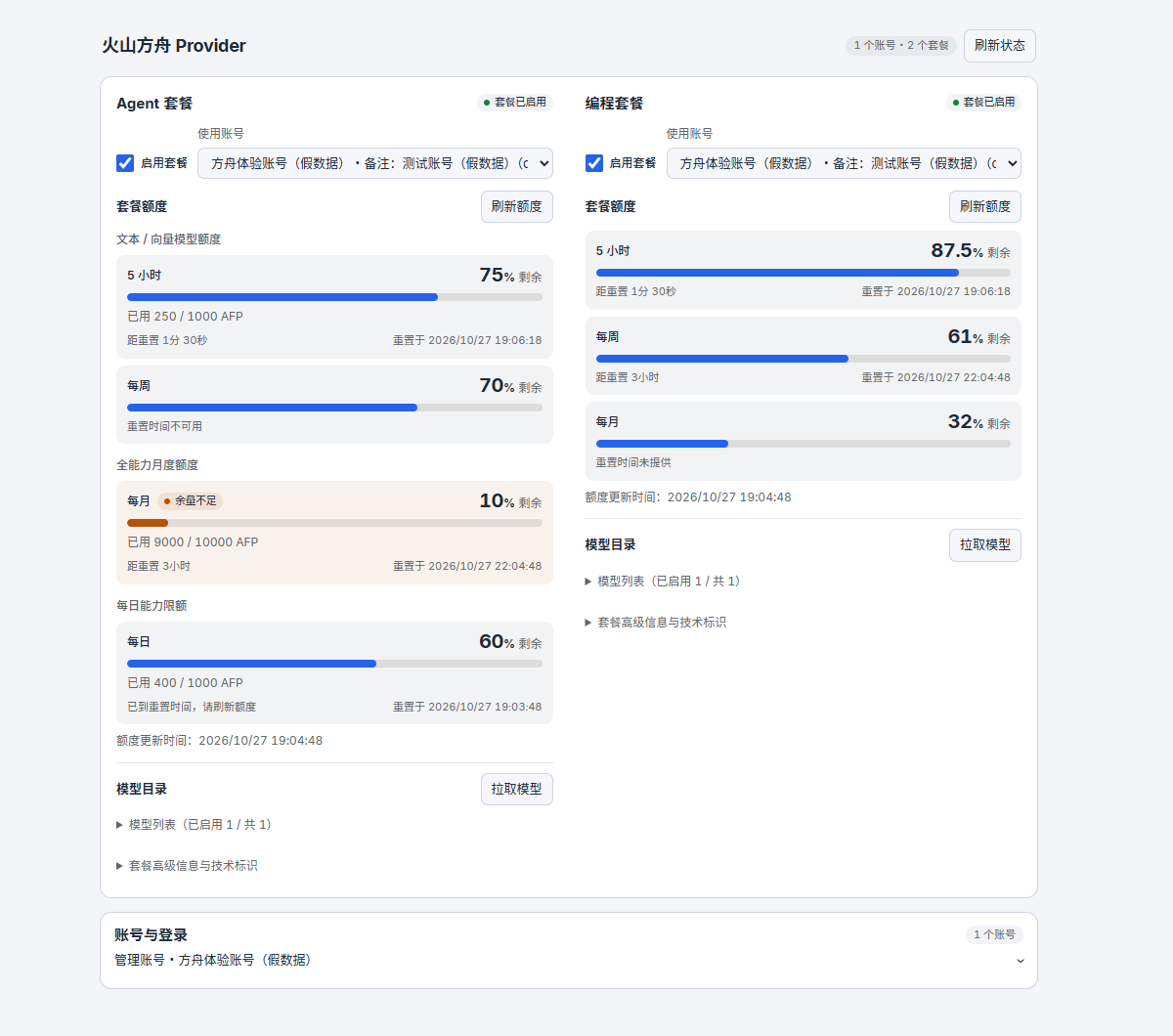Click 额度更新时间 text in 编程套餐
Viewport: 1173px width, 1036px height.
[x=688, y=497]
